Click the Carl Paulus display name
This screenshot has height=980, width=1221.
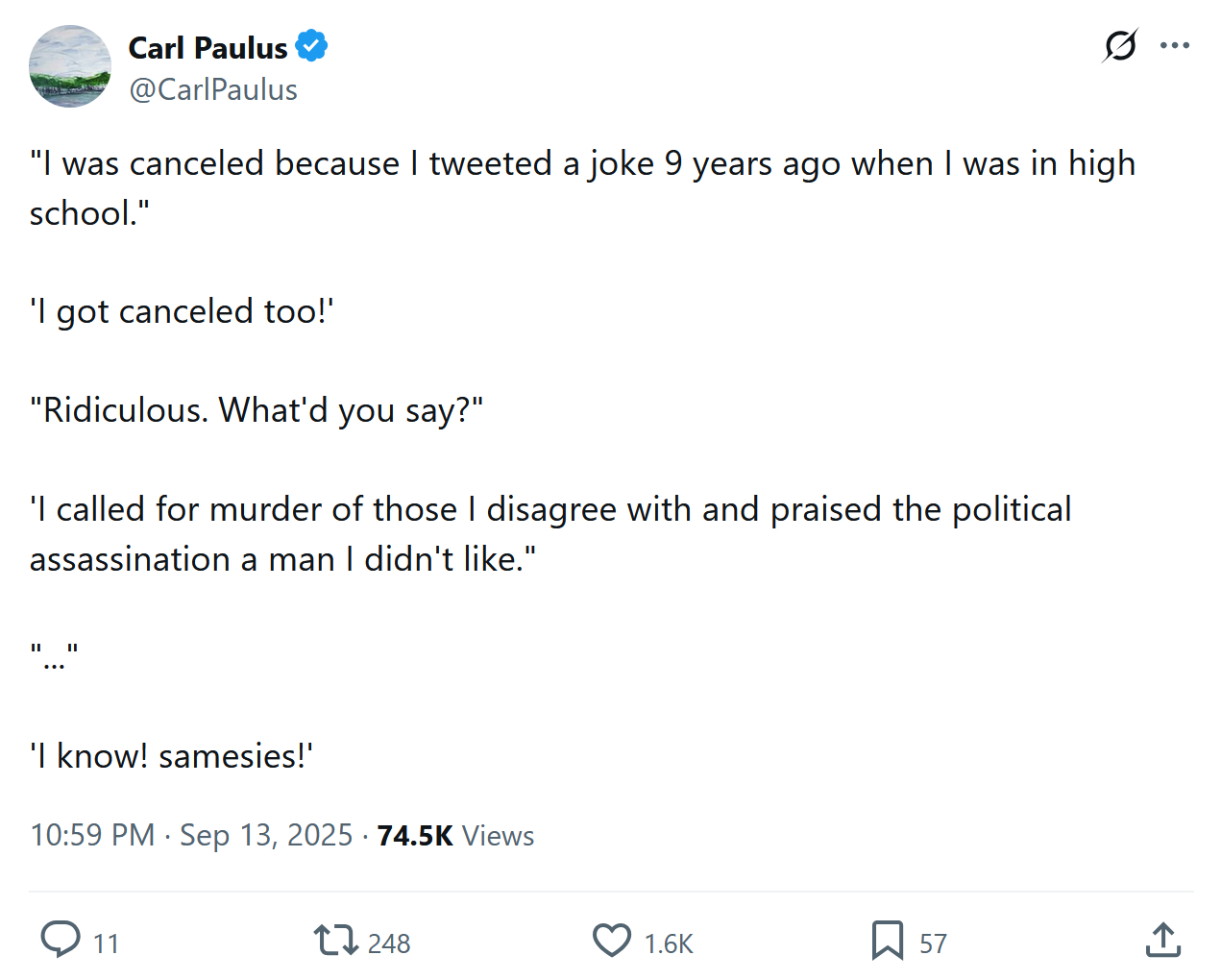tap(208, 47)
